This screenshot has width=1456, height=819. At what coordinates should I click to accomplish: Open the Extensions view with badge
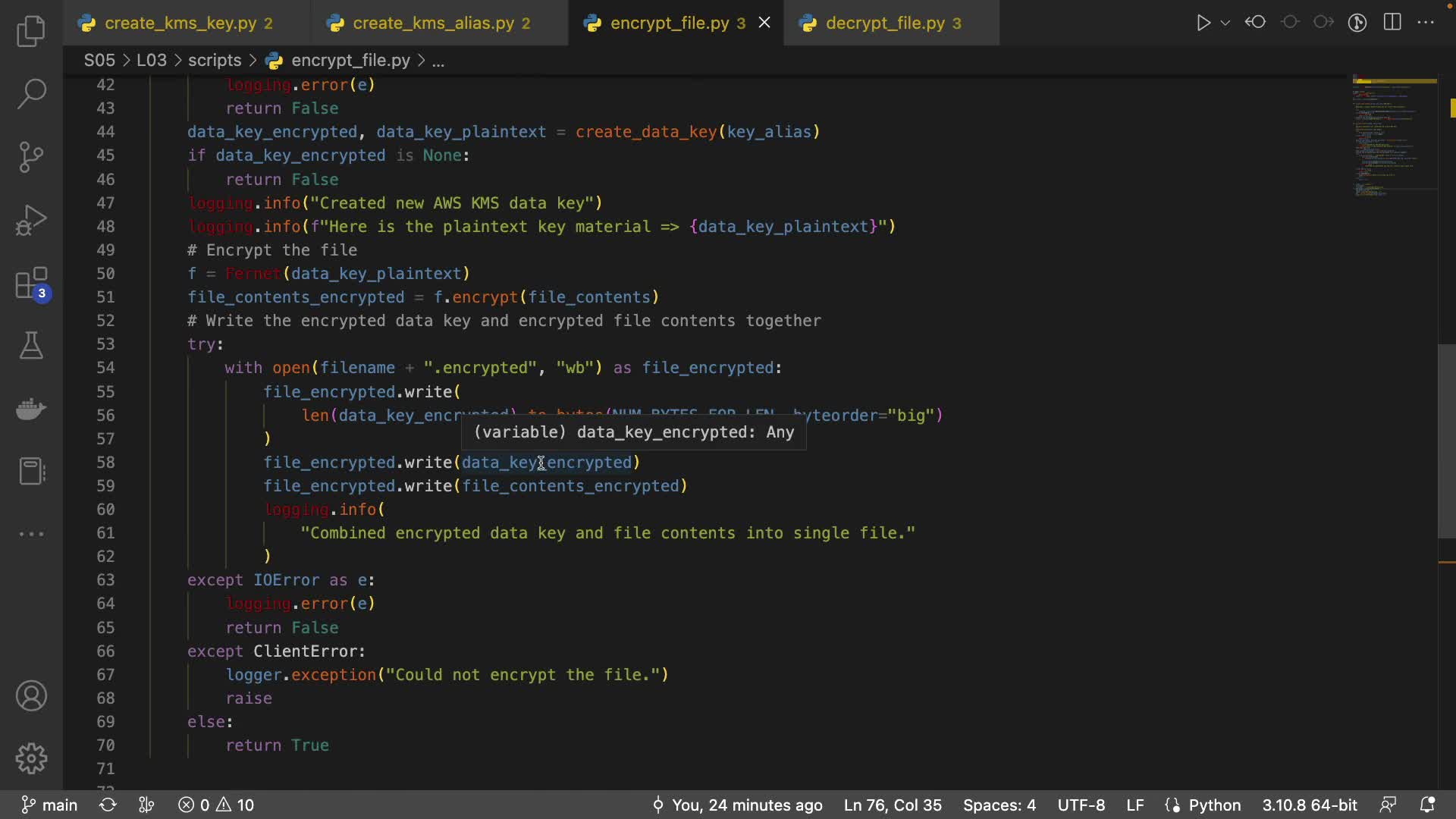coord(31,284)
